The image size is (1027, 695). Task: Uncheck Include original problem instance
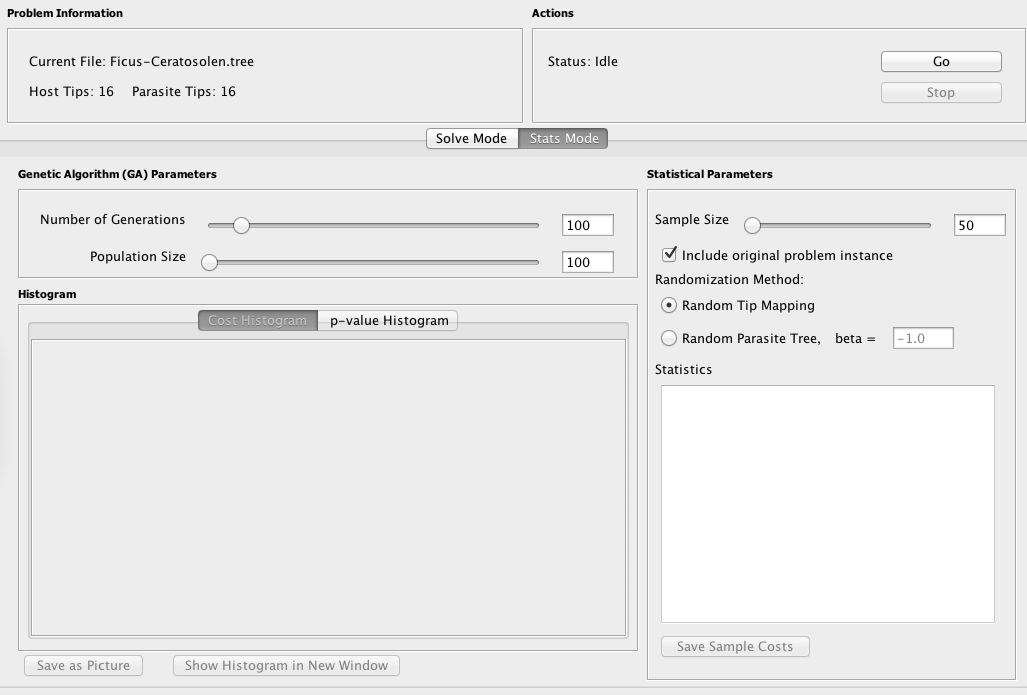(x=669, y=256)
